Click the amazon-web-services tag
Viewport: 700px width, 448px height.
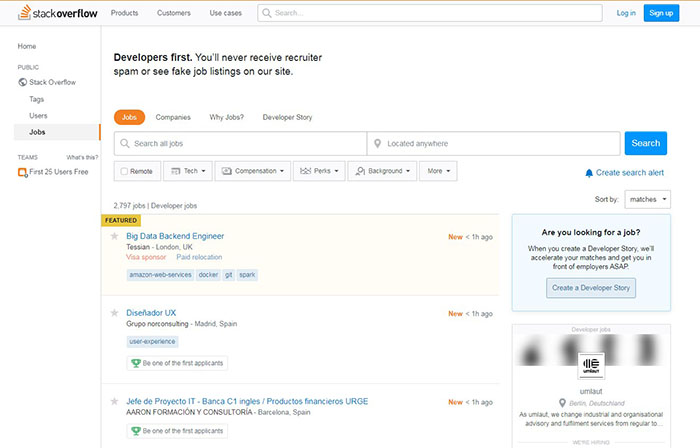pos(160,275)
